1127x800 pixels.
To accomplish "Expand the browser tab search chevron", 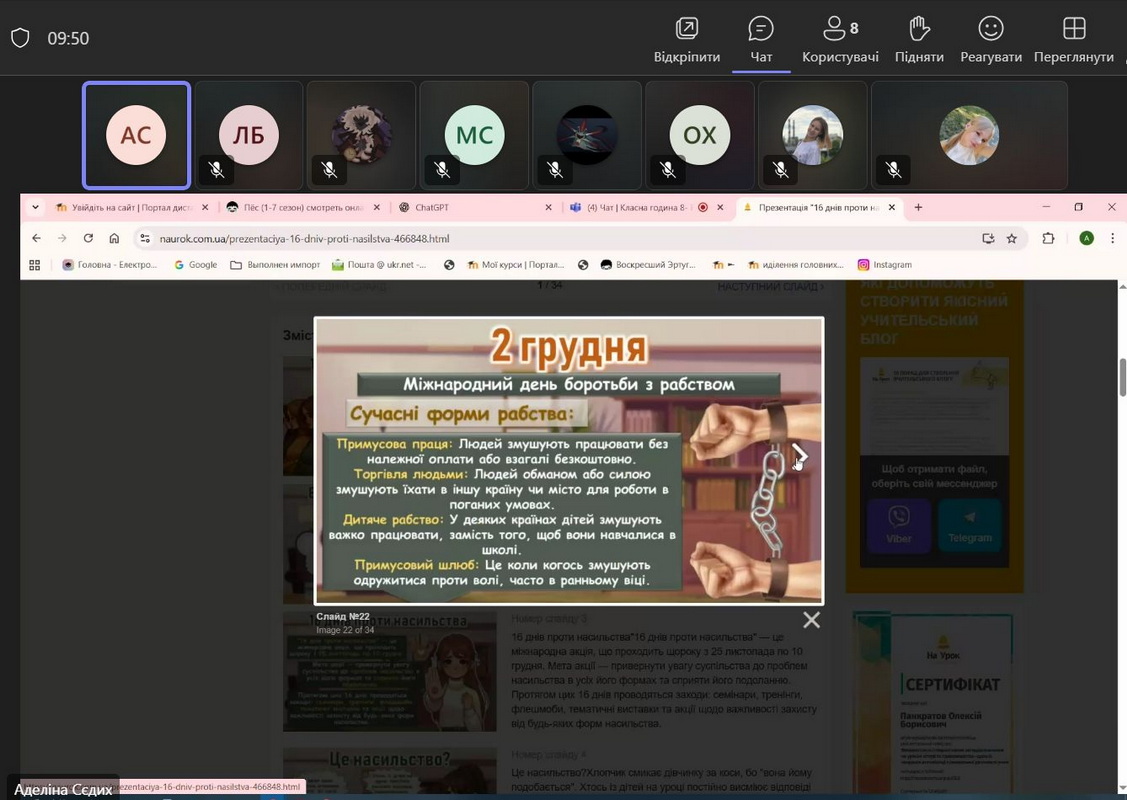I will coord(35,207).
